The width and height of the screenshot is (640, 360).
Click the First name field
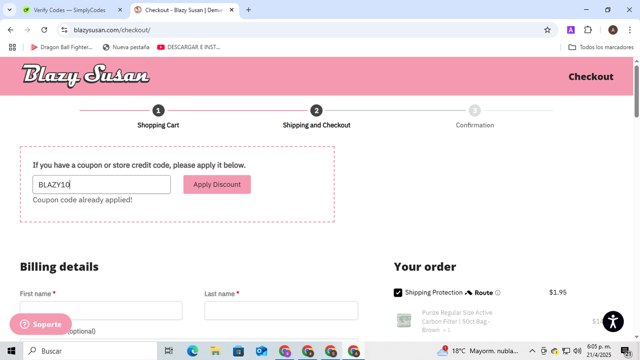click(x=101, y=311)
